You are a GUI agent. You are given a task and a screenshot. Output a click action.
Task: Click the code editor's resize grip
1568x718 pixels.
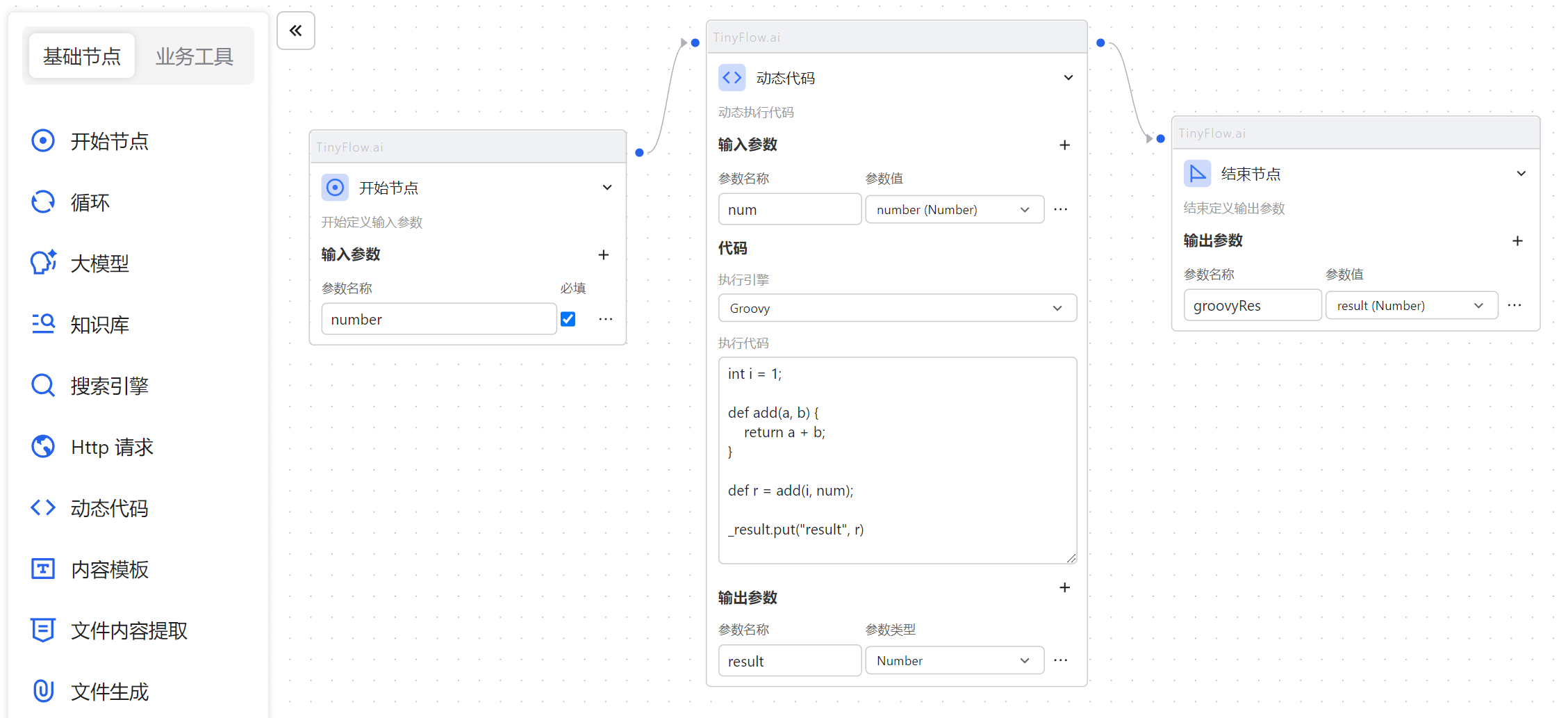pos(1071,558)
